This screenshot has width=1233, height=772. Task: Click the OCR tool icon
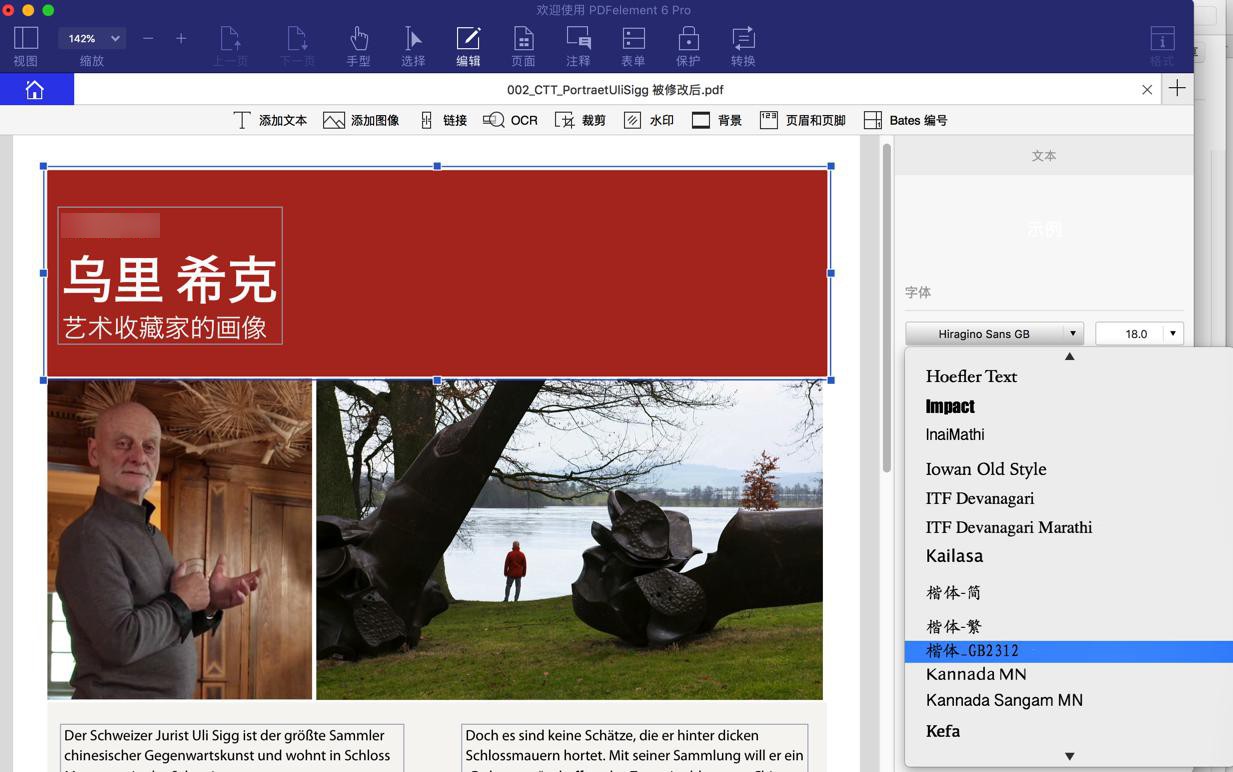pos(494,120)
